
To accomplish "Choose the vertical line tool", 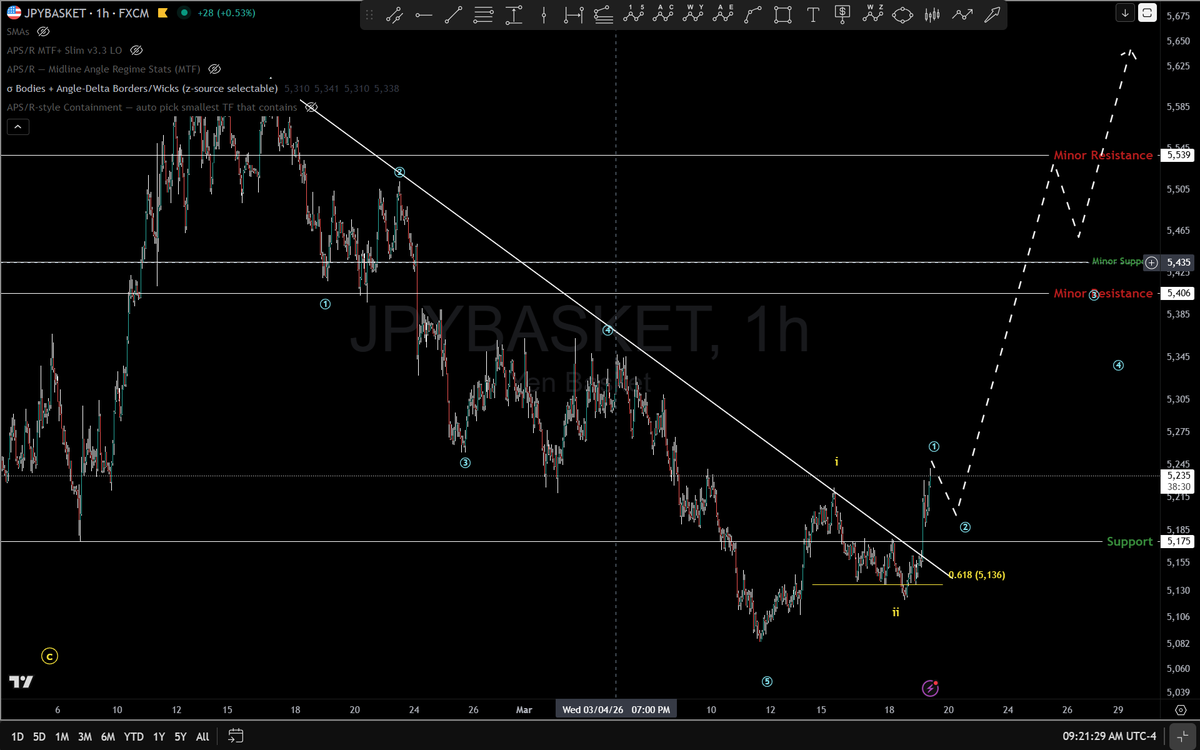I will [544, 15].
